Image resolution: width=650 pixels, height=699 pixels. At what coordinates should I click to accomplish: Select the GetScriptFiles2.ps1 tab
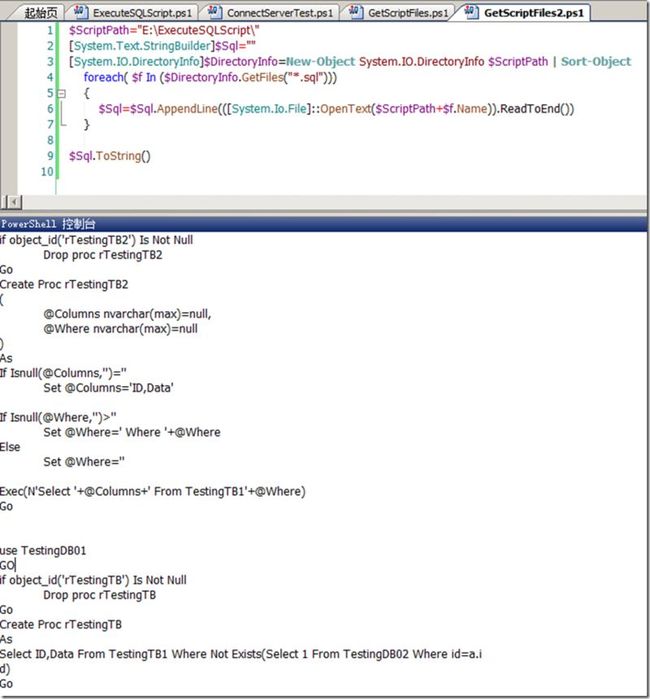pos(534,13)
